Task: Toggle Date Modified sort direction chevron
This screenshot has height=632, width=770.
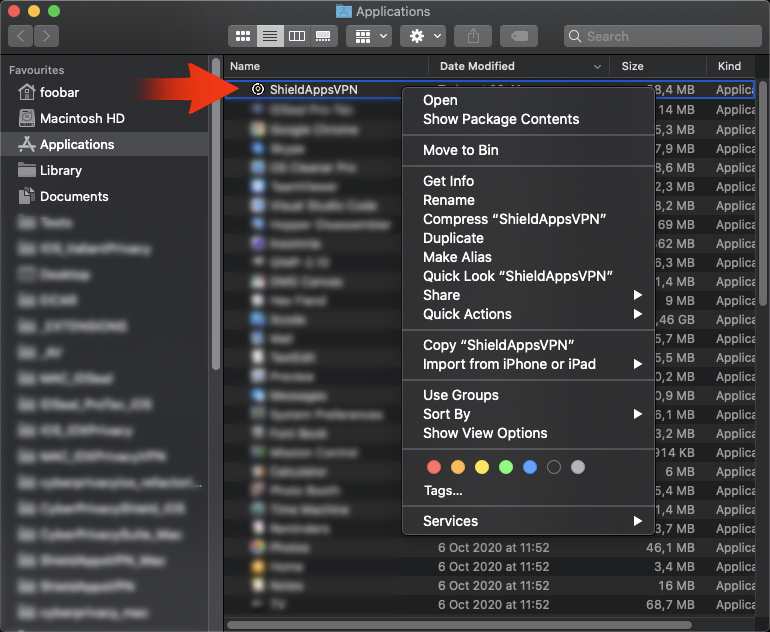Action: [x=597, y=67]
